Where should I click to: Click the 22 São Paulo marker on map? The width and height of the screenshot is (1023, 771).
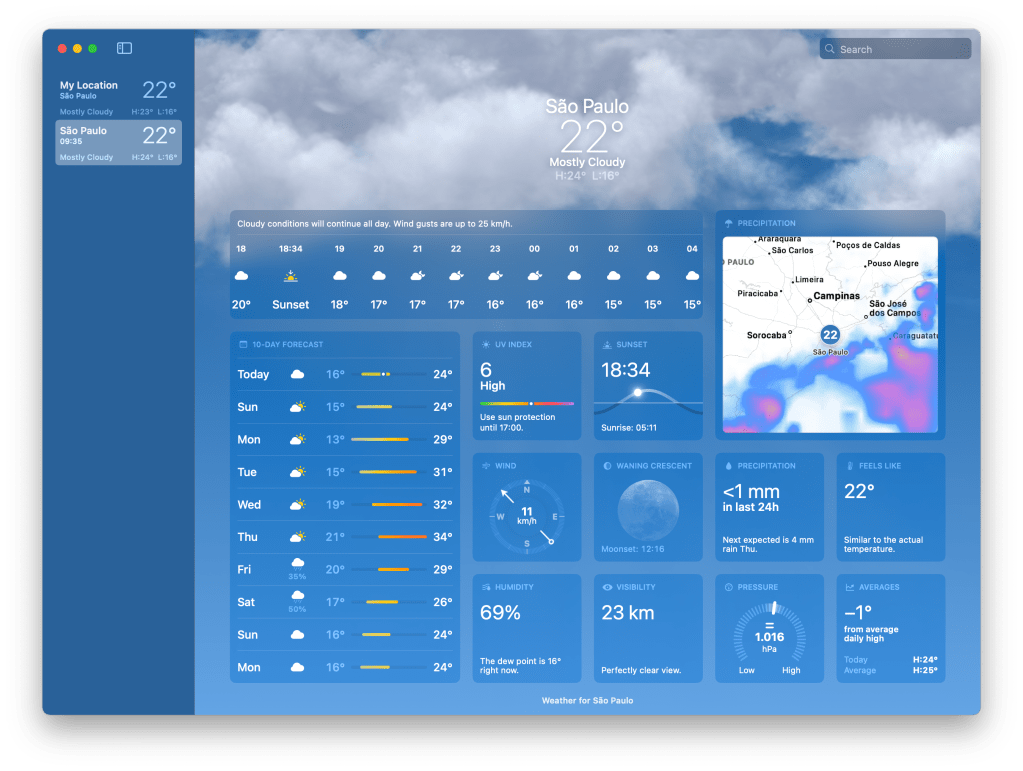click(x=830, y=335)
